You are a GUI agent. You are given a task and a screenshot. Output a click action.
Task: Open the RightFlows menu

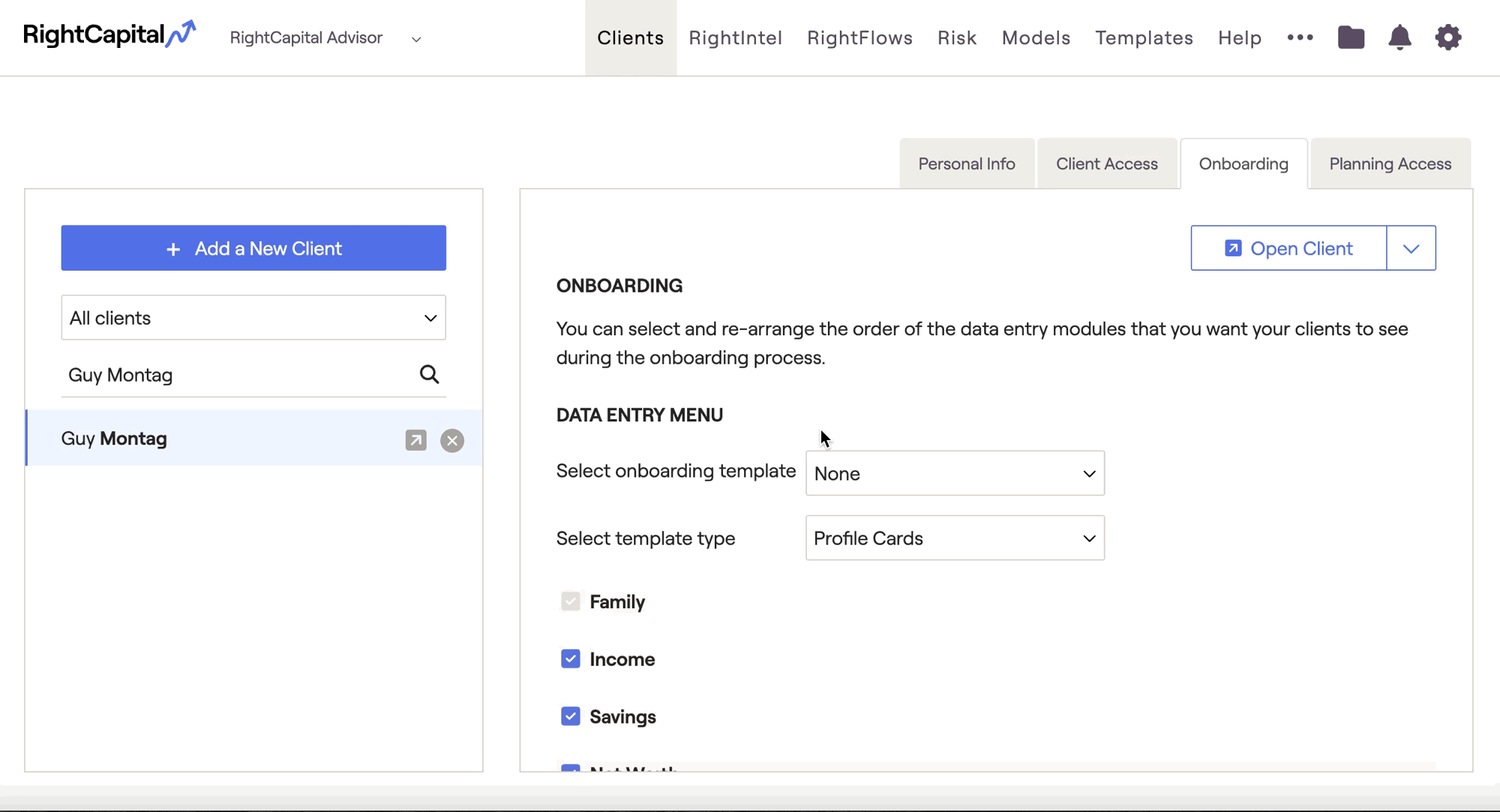click(860, 37)
